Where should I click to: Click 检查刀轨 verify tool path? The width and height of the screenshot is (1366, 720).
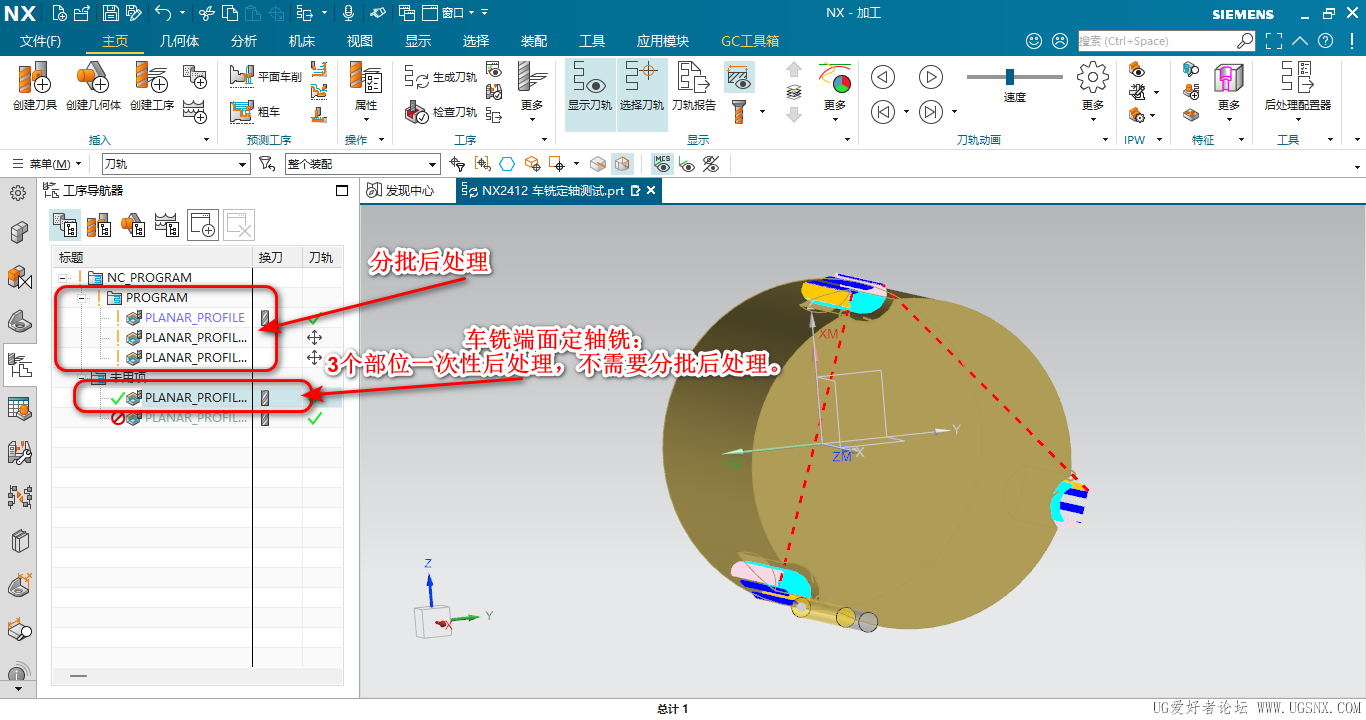[441, 111]
